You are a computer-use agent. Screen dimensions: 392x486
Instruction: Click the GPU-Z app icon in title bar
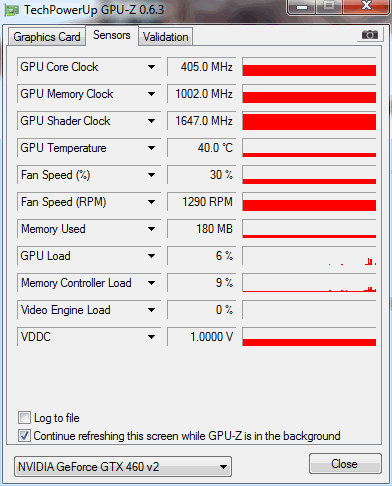point(12,10)
